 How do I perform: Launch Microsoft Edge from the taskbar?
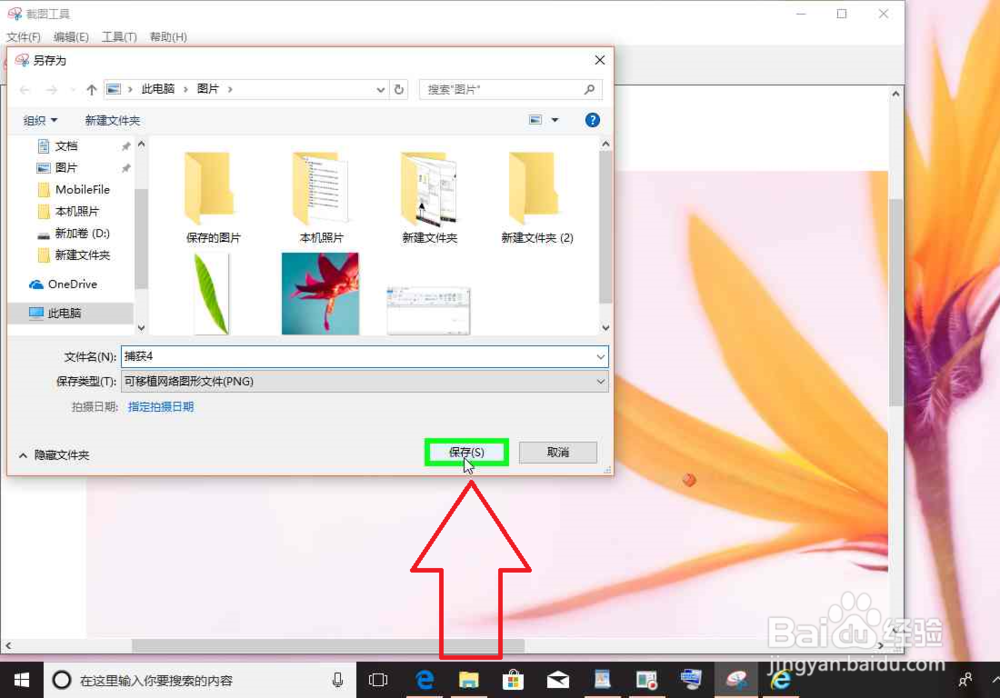point(425,679)
